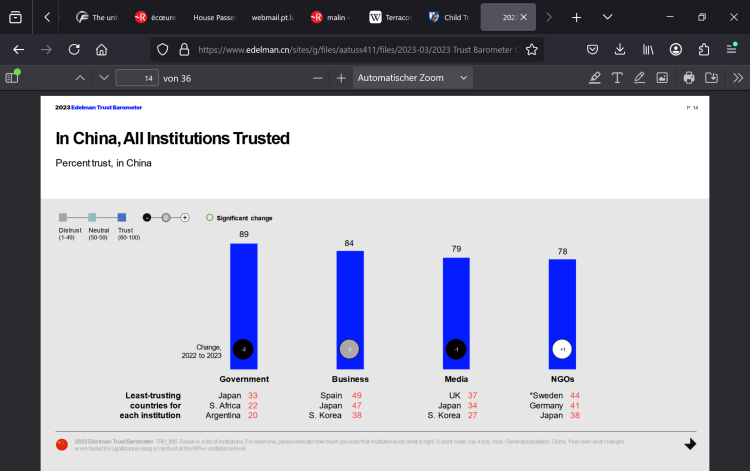Click the edelman.cn URL address field
The image size is (750, 471).
pos(358,50)
